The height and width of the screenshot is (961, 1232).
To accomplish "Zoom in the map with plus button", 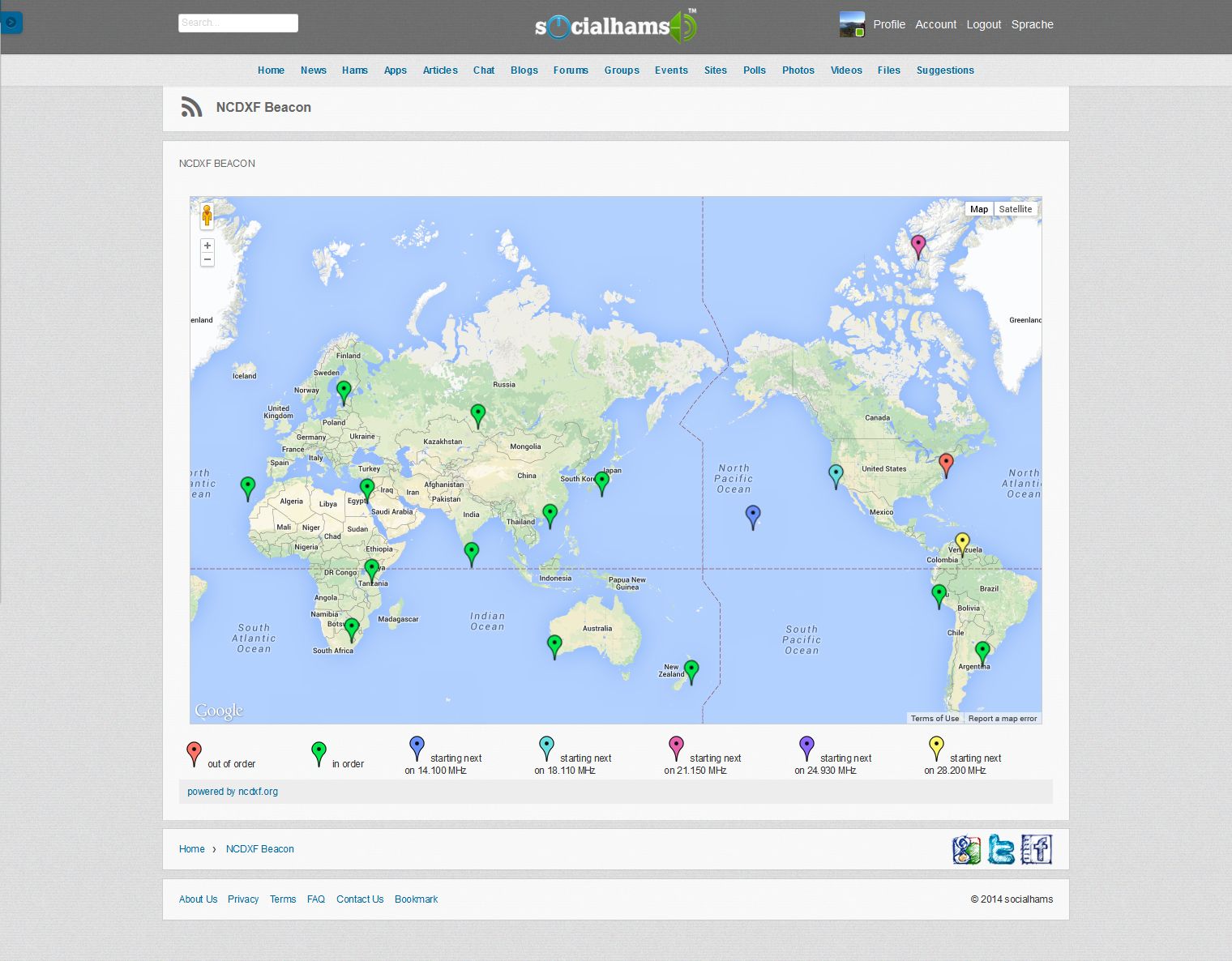I will click(x=207, y=246).
